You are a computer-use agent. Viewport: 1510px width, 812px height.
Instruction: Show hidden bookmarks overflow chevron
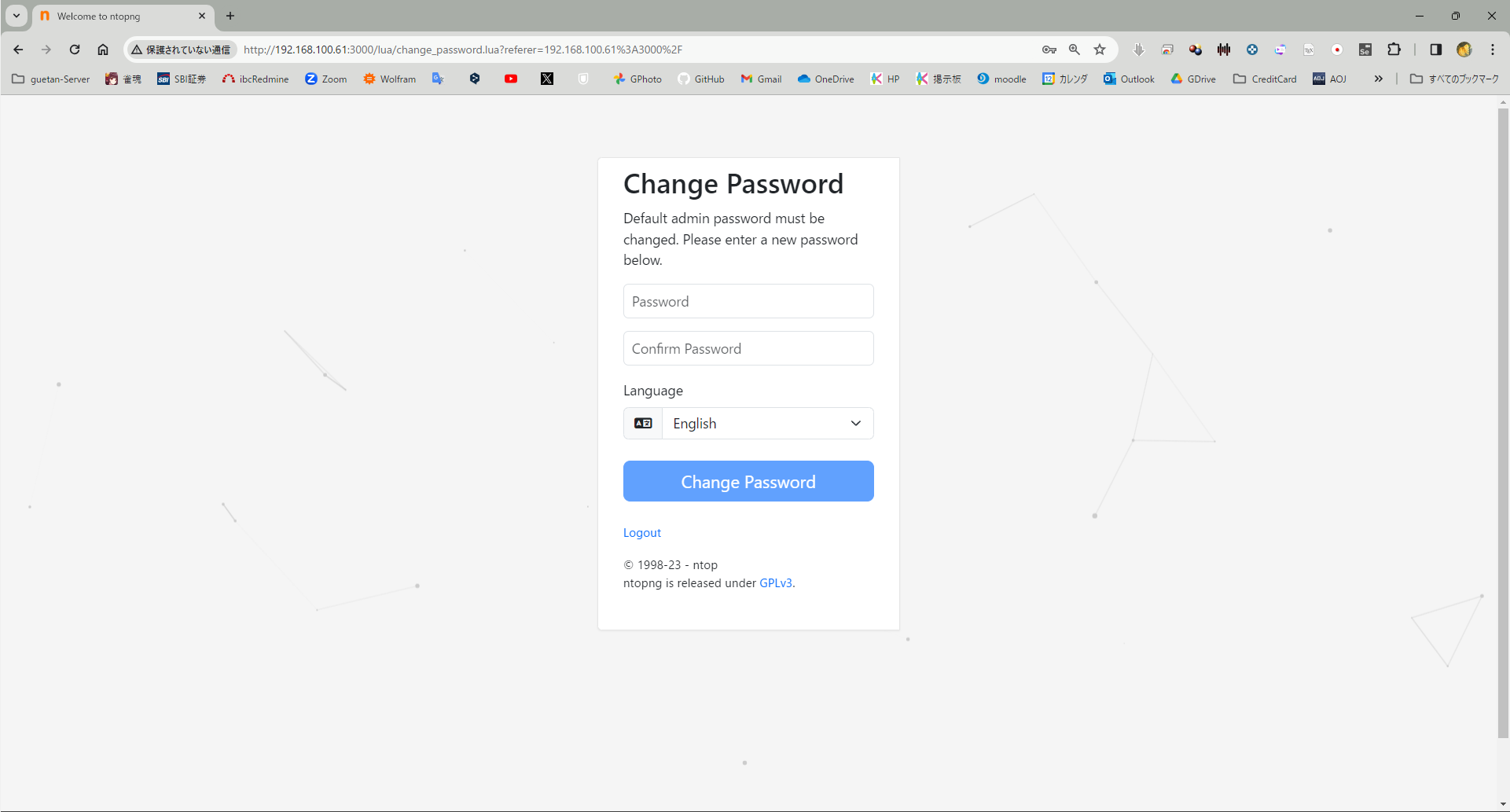coord(1378,79)
